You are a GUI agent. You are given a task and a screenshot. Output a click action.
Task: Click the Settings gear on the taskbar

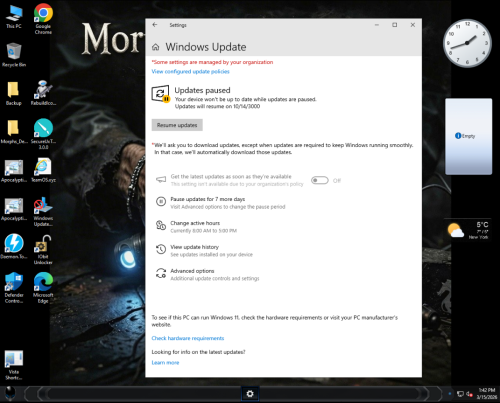[x=250, y=394]
